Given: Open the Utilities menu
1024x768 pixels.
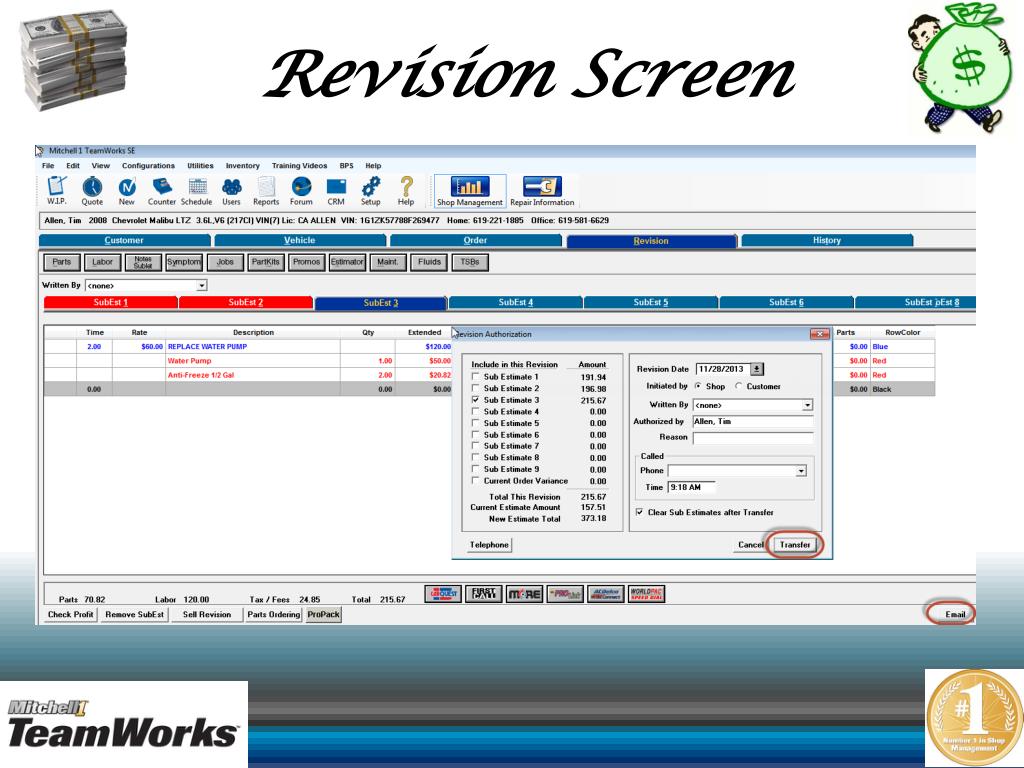Looking at the screenshot, I should [x=200, y=166].
